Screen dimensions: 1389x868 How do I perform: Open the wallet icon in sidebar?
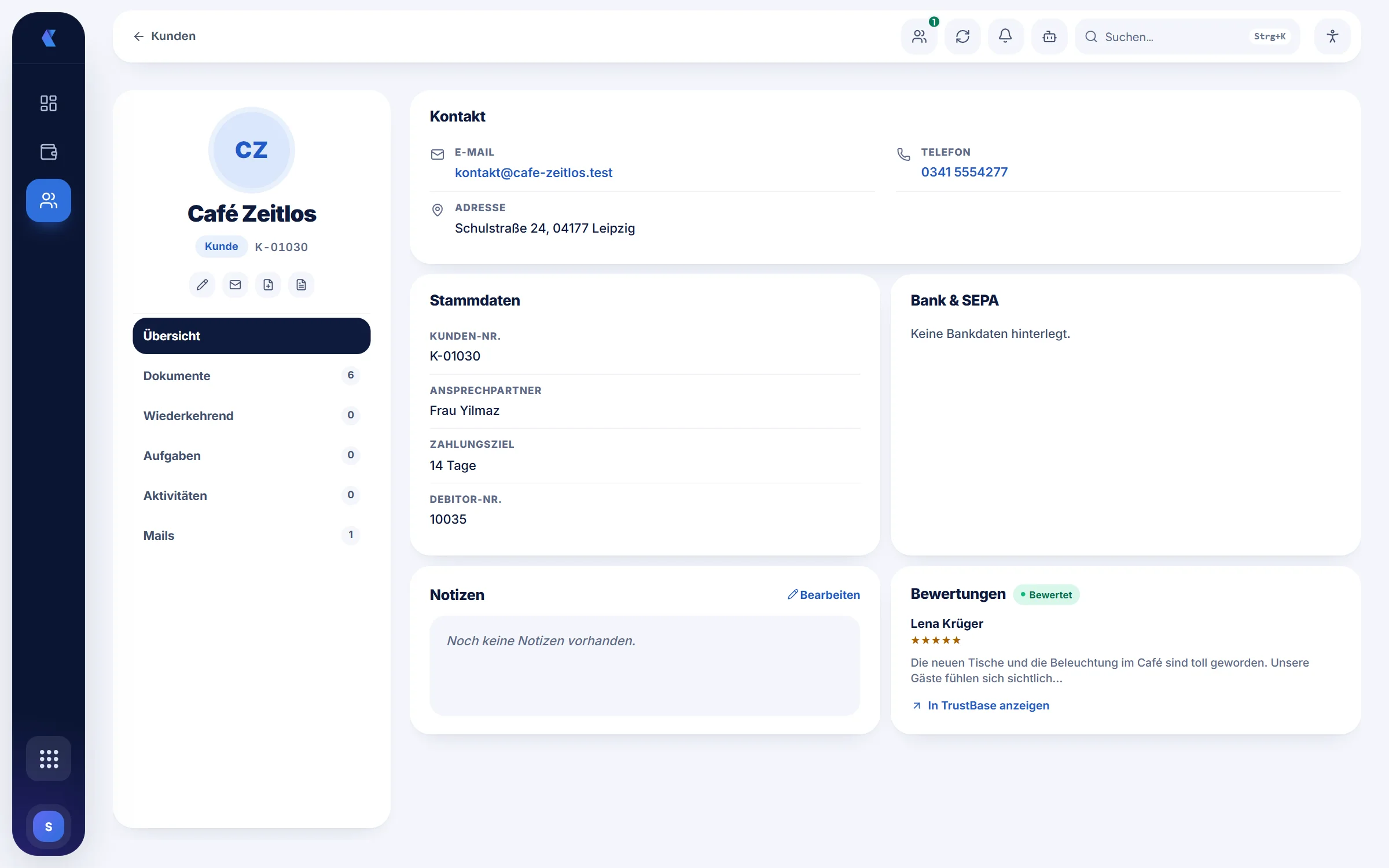(x=49, y=152)
